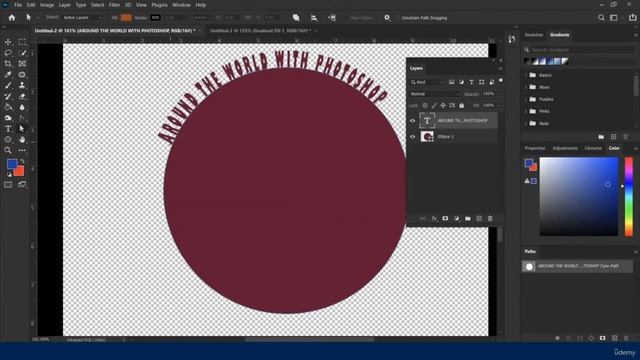The height and width of the screenshot is (360, 640).
Task: Select the Ellipse shape tool
Action: pos(8,140)
